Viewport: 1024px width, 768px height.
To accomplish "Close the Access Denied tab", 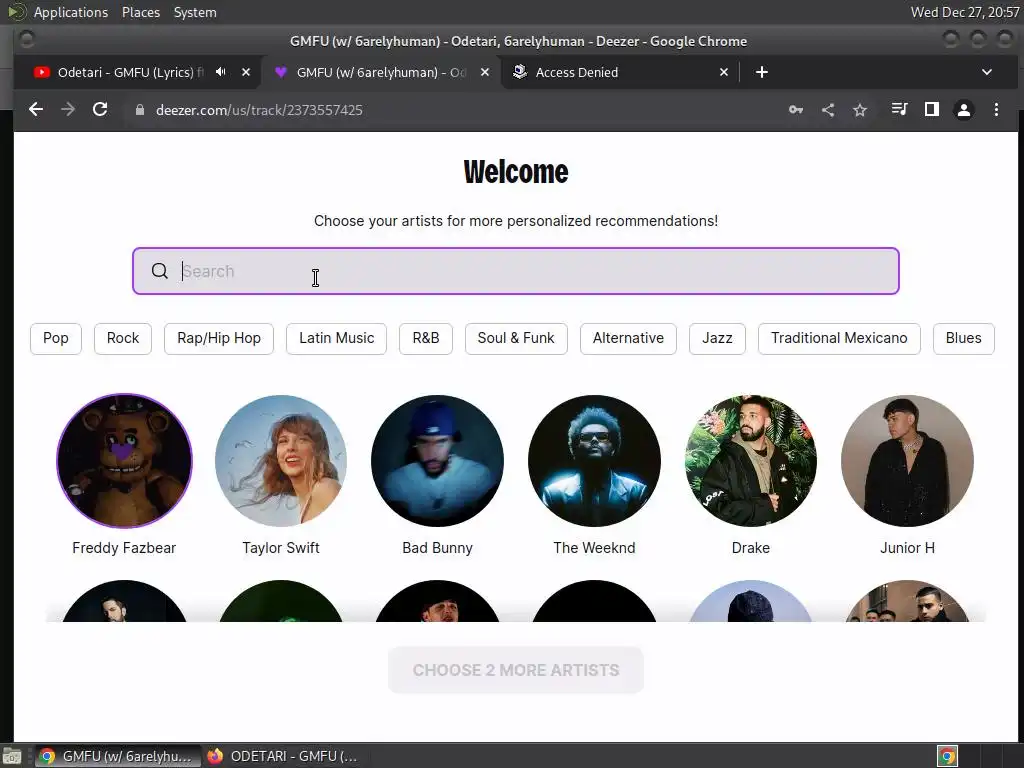I will 724,72.
